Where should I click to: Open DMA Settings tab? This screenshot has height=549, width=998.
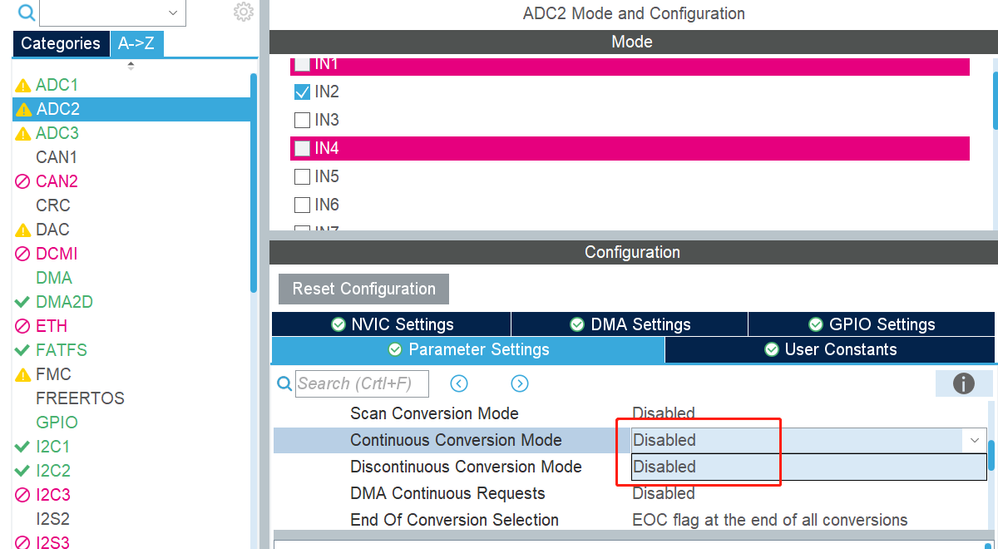click(629, 324)
